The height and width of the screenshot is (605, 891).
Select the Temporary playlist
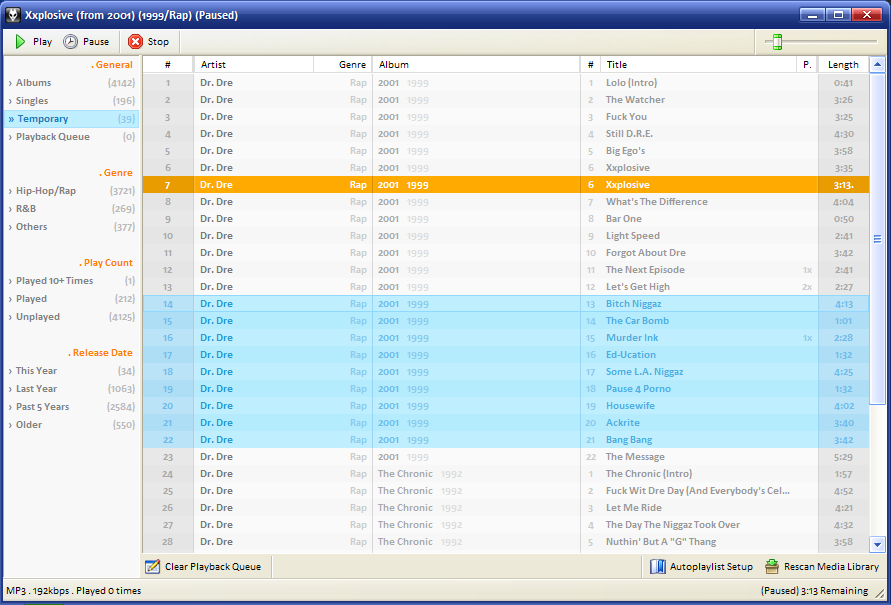[x=72, y=119]
